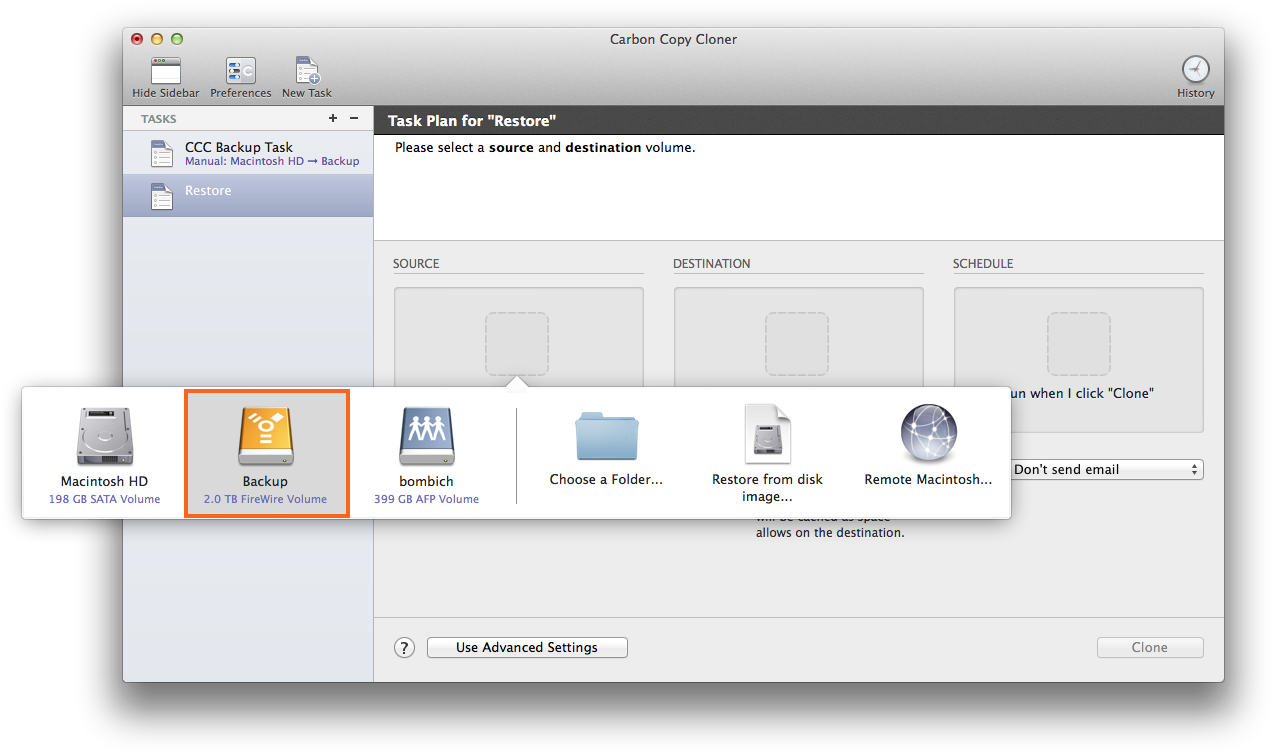Select Restore from disk image option
1273x753 pixels.
tap(767, 454)
